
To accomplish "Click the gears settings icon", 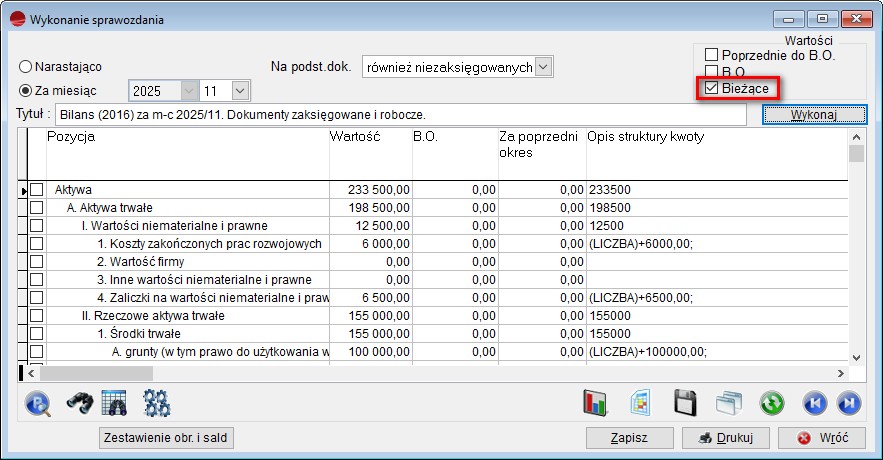I will click(x=157, y=402).
